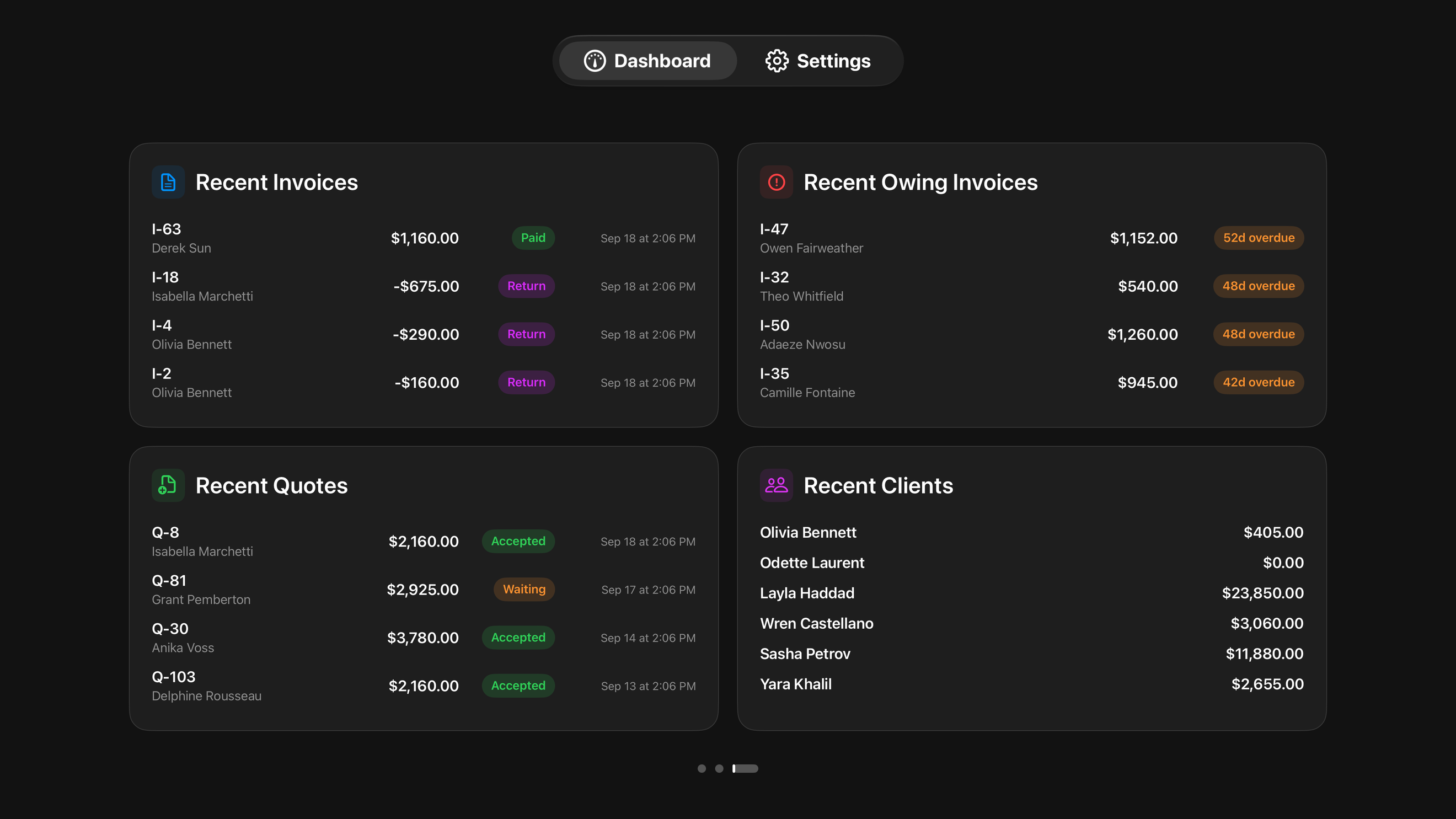Viewport: 1456px width, 819px height.
Task: Click the green Recent Quotes document icon
Action: pos(168,485)
